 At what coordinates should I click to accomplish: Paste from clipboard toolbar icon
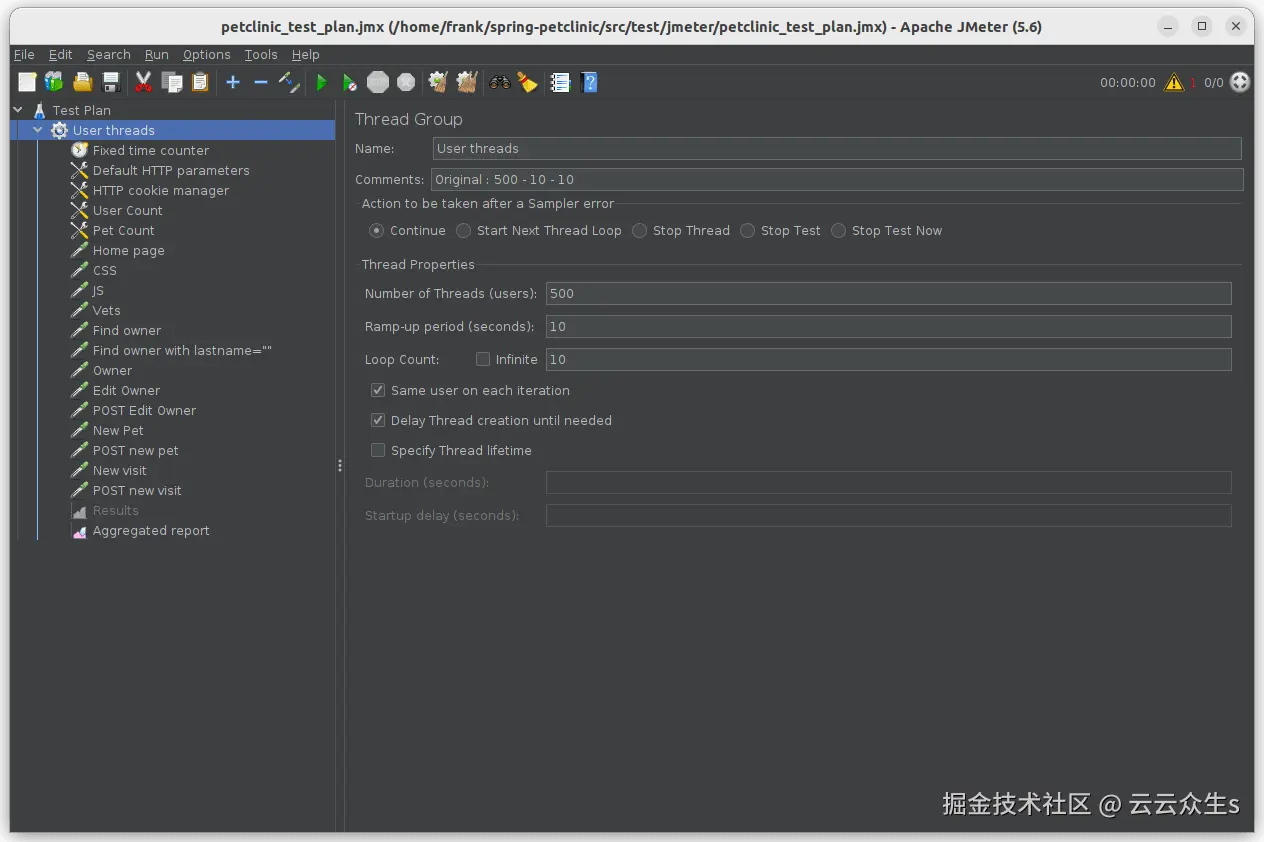pyautogui.click(x=200, y=82)
